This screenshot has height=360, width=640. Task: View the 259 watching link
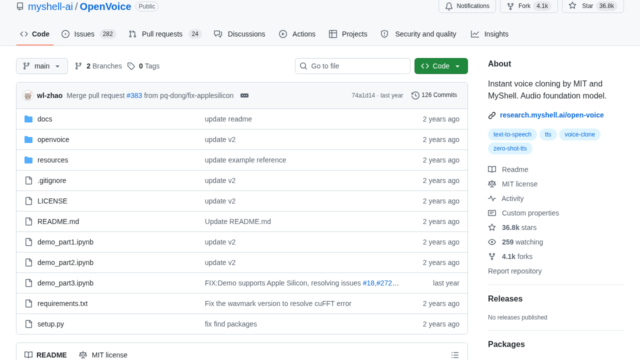pos(516,242)
